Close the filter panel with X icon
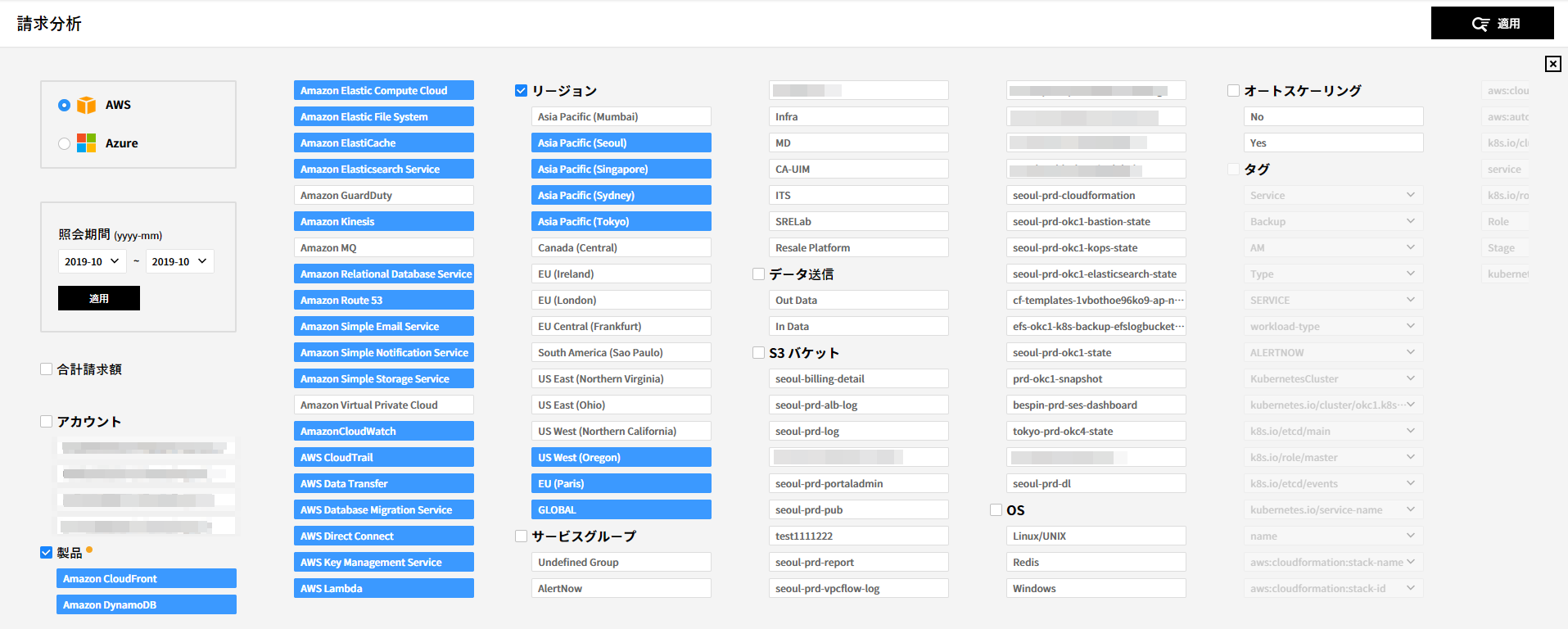 click(1552, 64)
